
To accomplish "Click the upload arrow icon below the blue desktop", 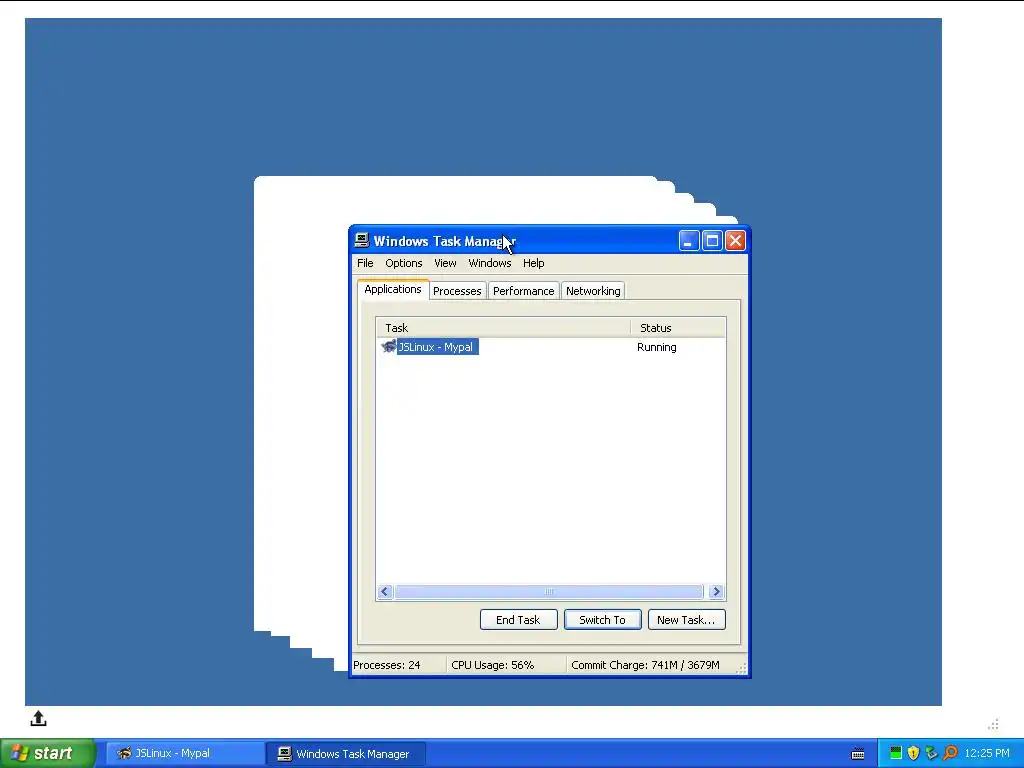I will (x=39, y=718).
